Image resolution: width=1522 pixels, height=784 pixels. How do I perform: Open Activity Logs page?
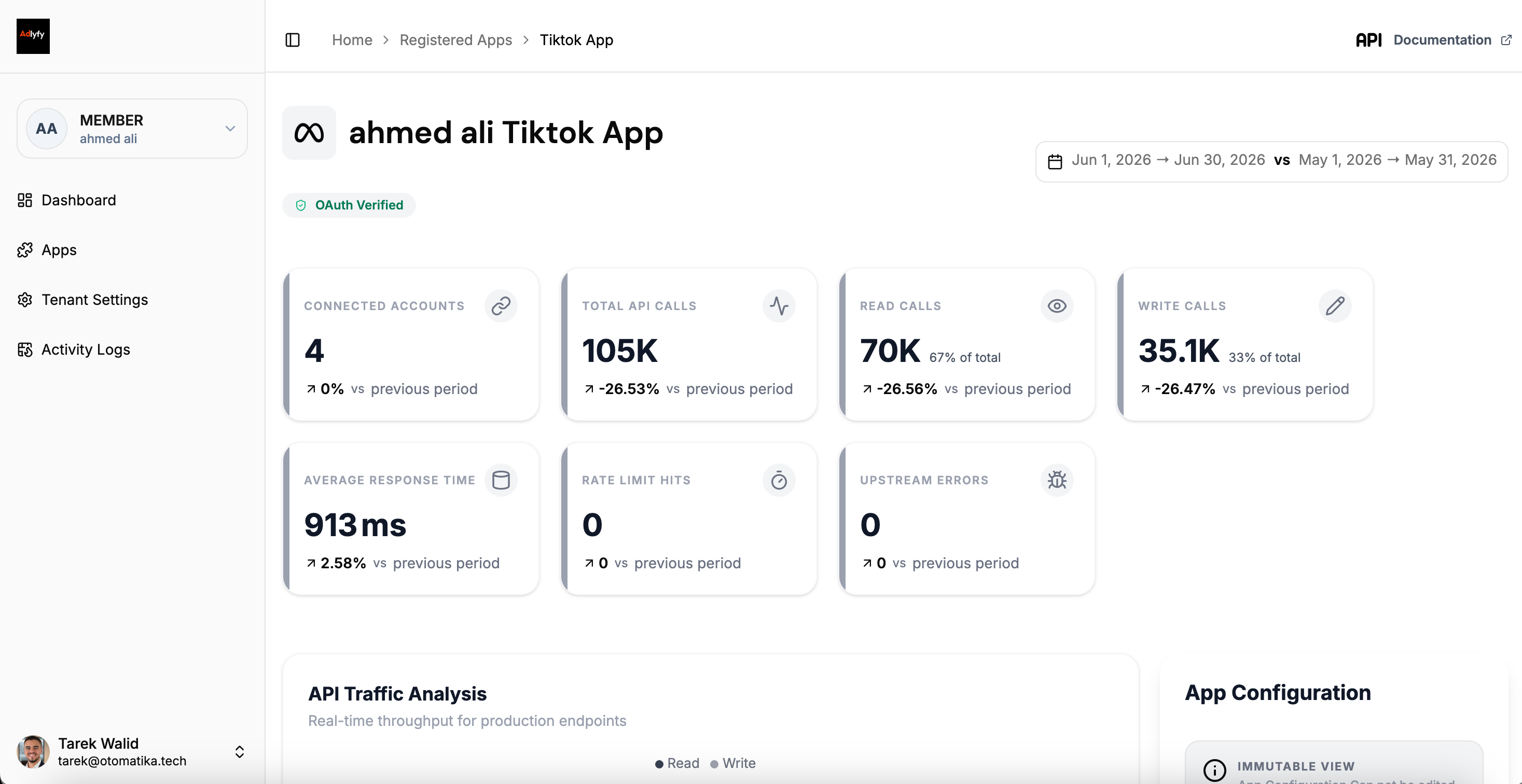pos(86,349)
